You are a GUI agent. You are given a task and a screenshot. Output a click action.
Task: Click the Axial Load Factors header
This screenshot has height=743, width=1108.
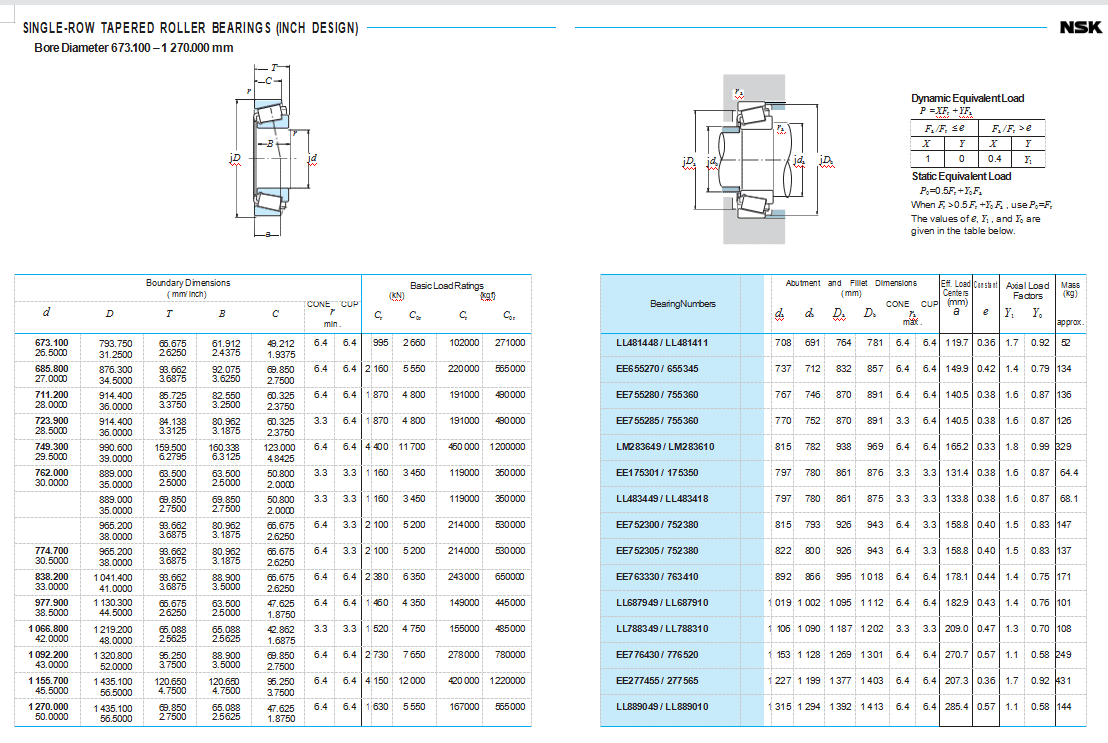pyautogui.click(x=1027, y=290)
